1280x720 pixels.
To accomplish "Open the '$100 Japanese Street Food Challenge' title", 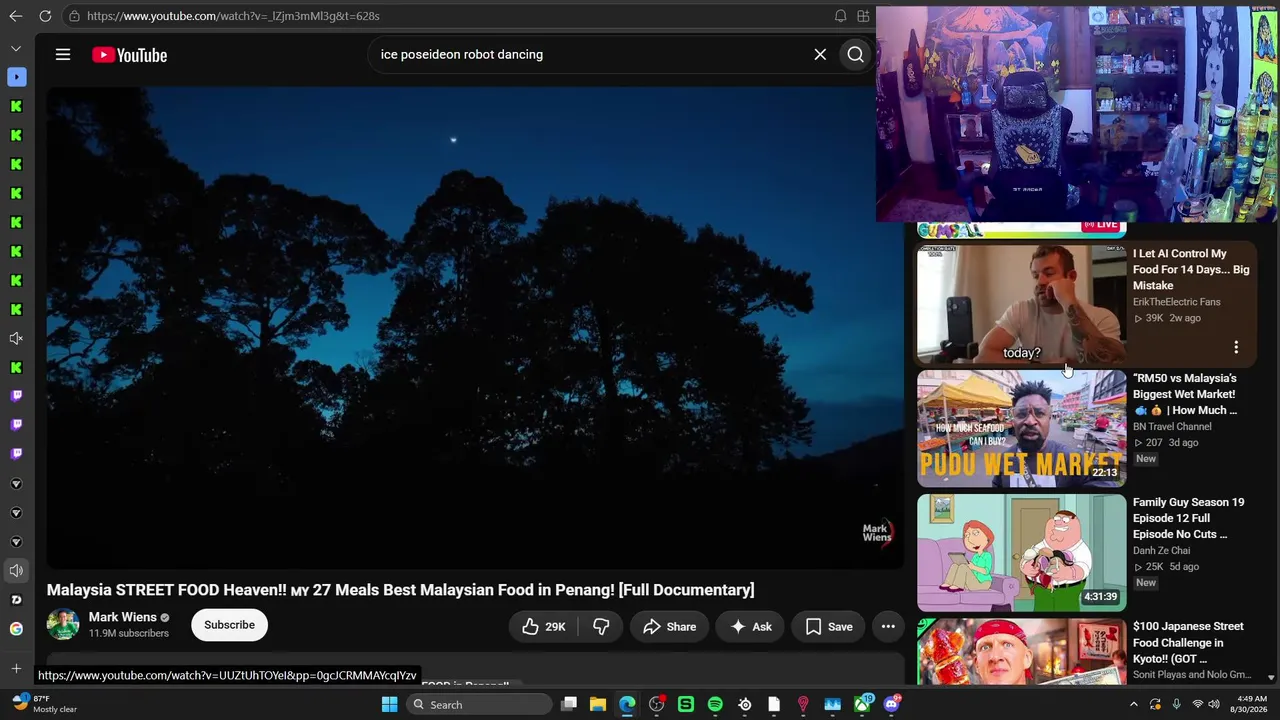I will (1188, 642).
